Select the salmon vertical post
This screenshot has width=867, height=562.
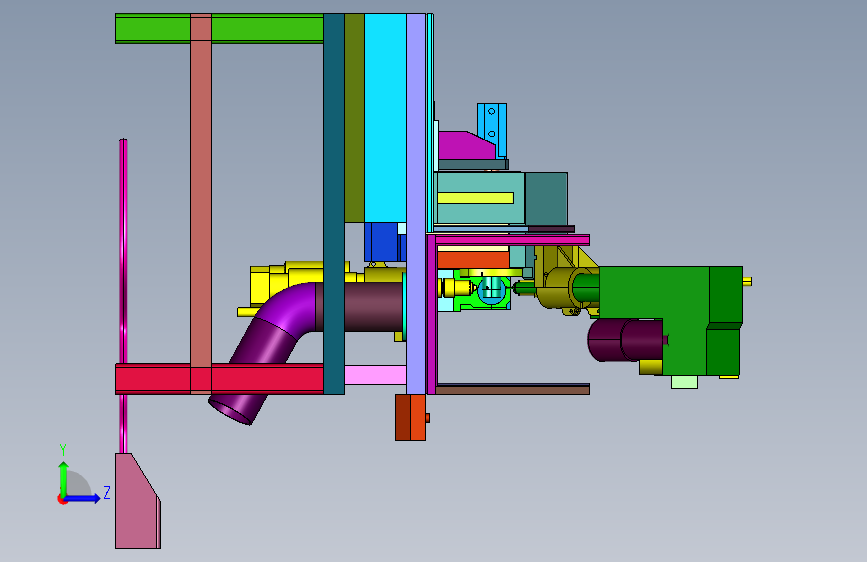[x=201, y=203]
